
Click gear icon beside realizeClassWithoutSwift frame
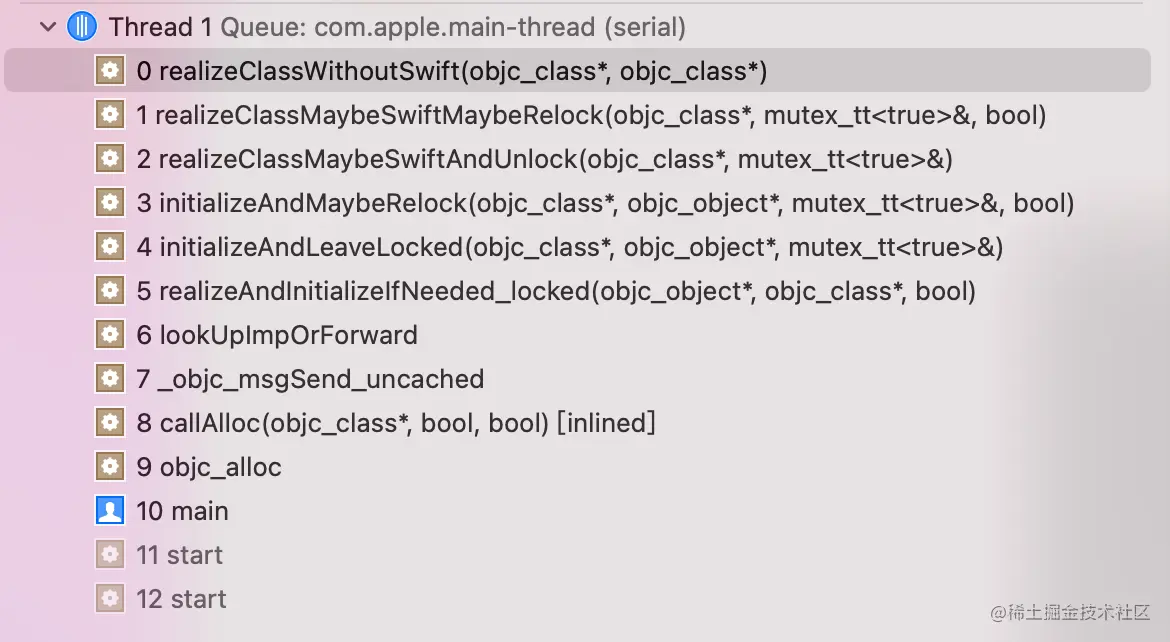point(110,71)
